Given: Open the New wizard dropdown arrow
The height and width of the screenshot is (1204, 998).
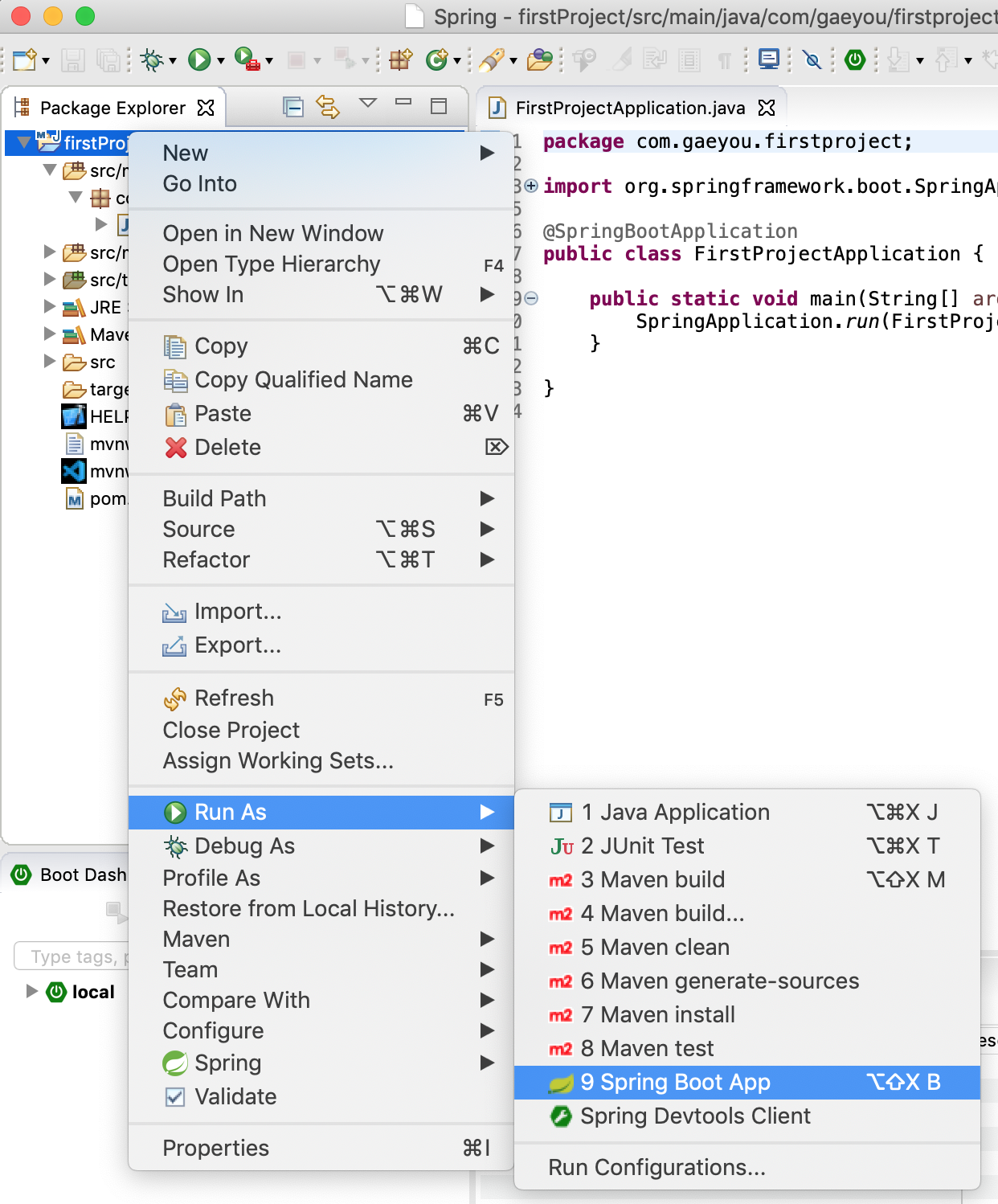Looking at the screenshot, I should point(46,61).
